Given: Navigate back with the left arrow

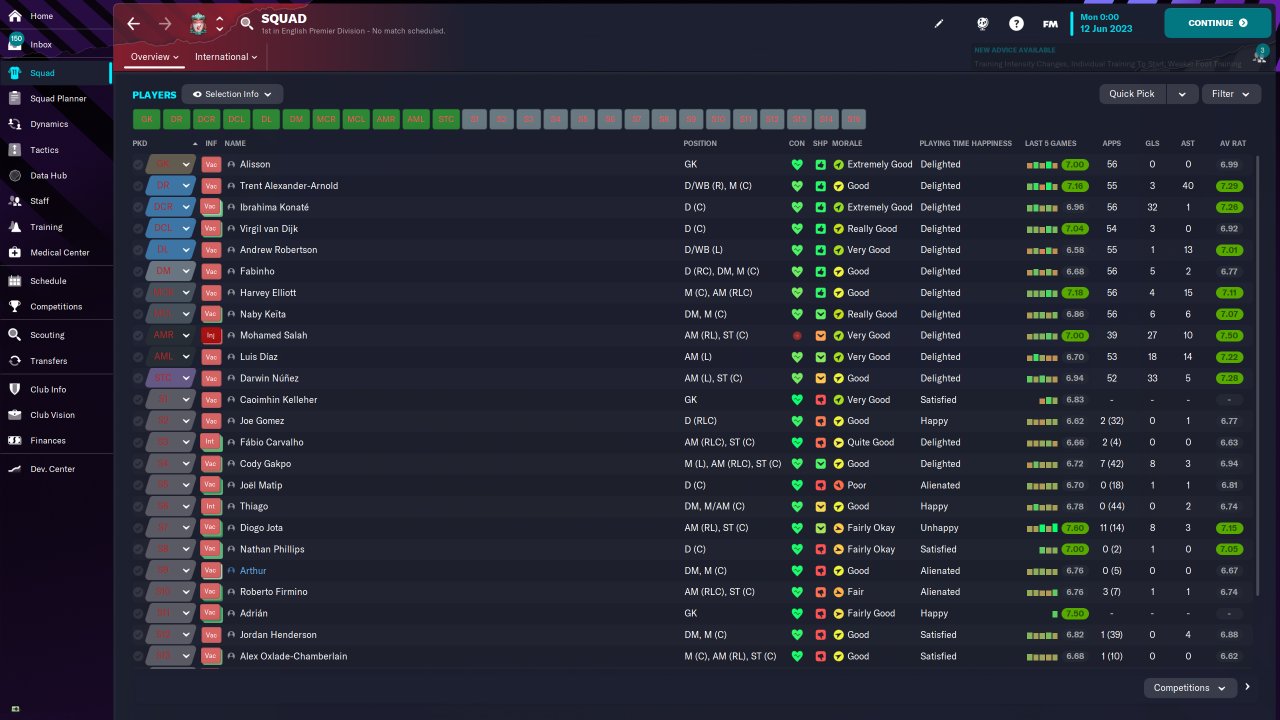Looking at the screenshot, I should [134, 23].
